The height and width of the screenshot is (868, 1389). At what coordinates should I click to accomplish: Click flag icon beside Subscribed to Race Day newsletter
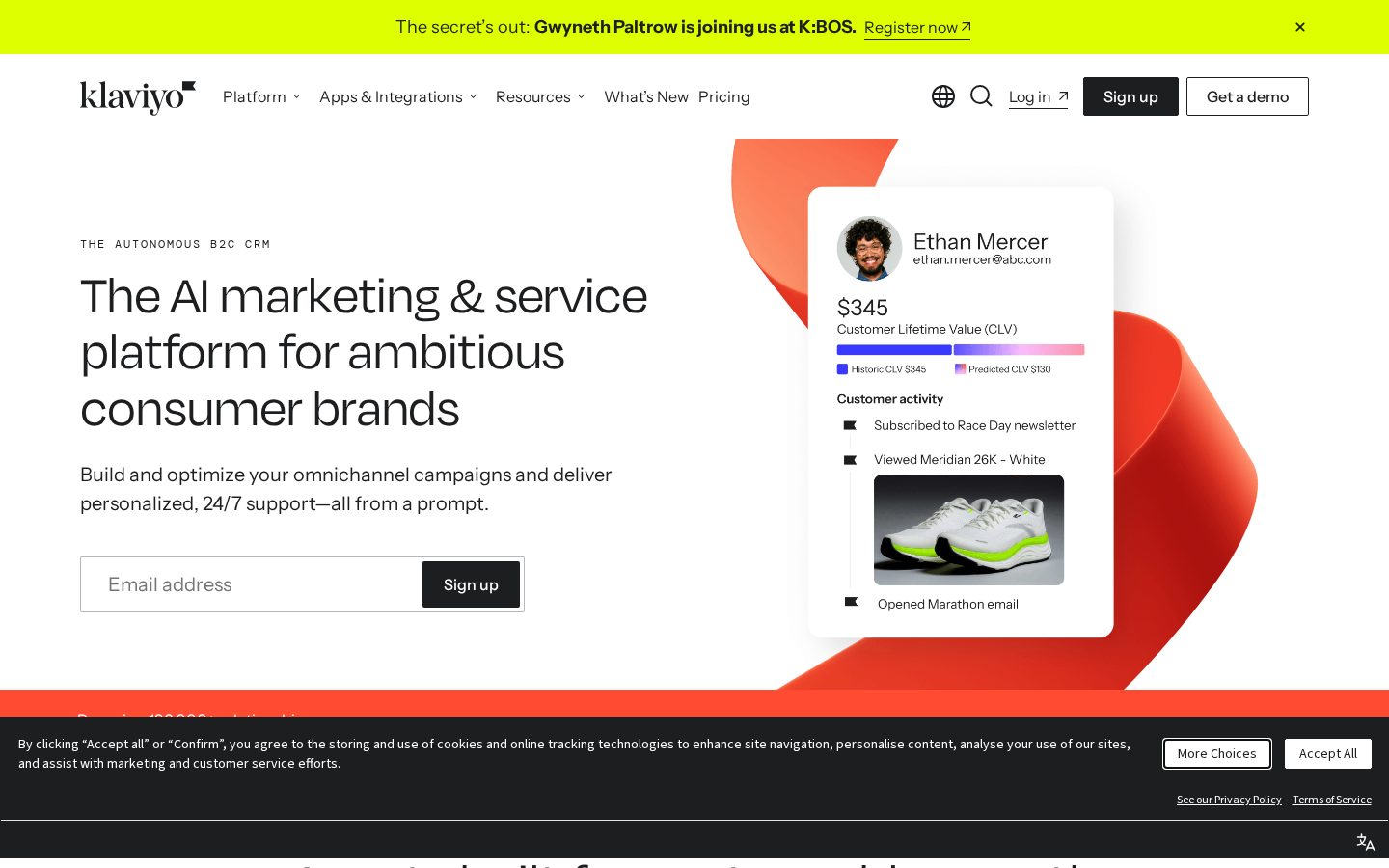(x=850, y=425)
